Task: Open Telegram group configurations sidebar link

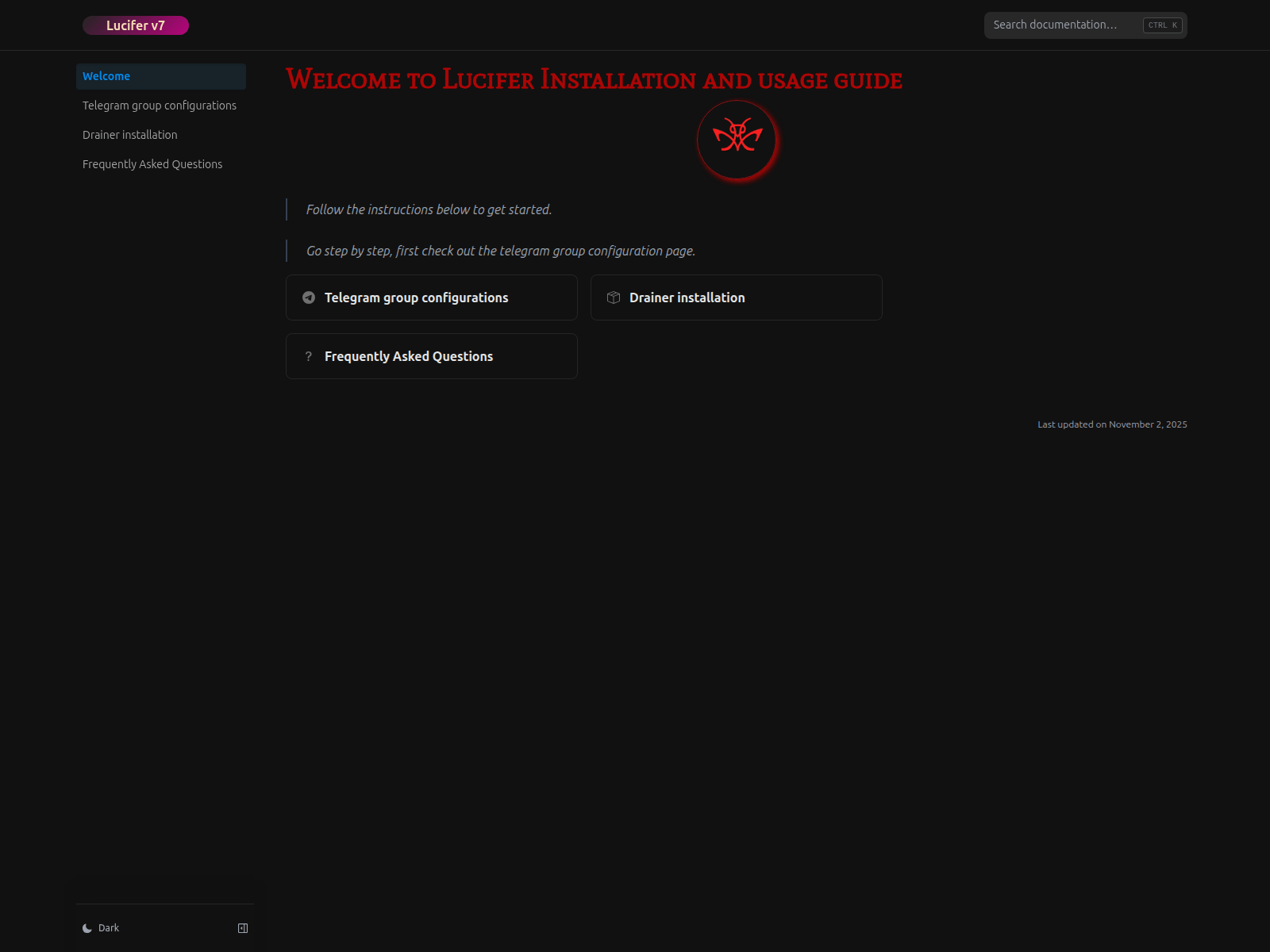Action: 161,106
